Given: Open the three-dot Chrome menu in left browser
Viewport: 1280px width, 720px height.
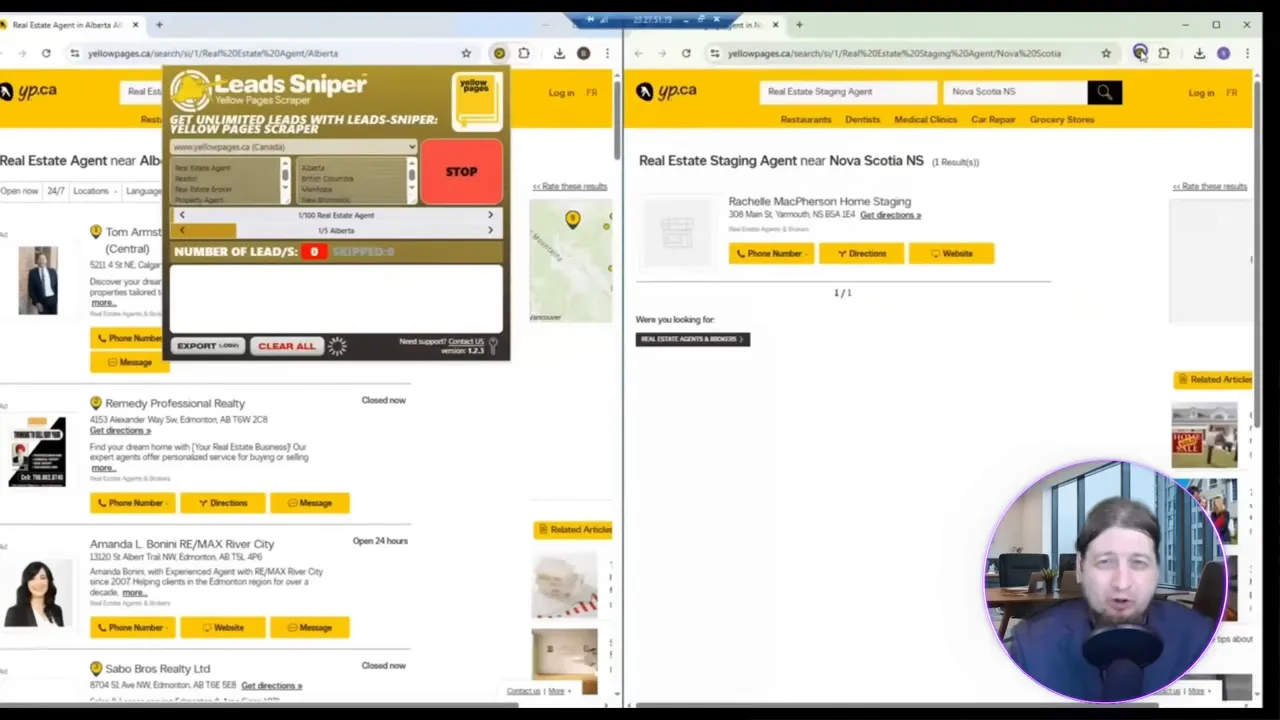Looking at the screenshot, I should [x=607, y=53].
